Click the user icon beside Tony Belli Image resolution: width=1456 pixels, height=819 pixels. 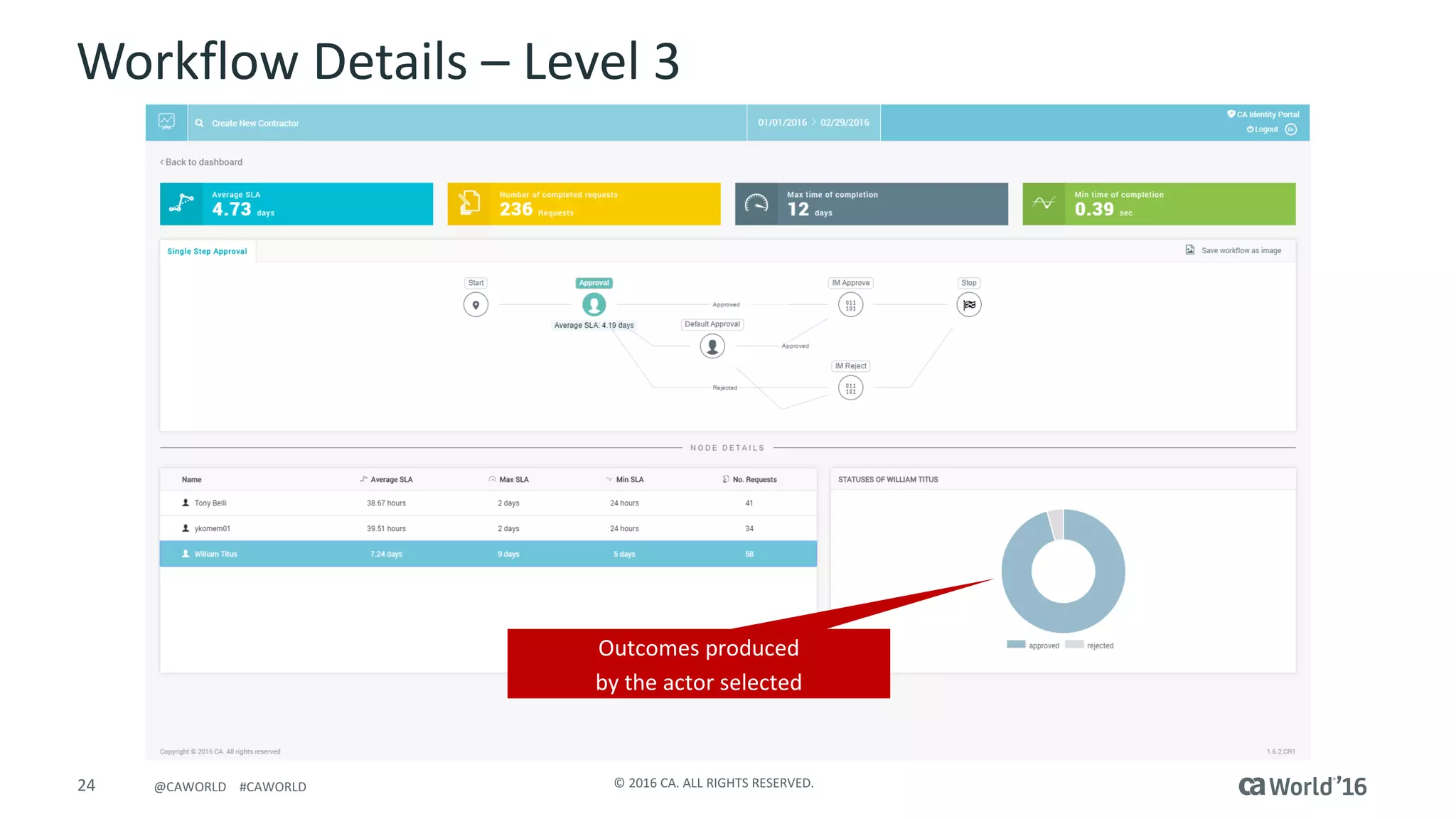[186, 503]
